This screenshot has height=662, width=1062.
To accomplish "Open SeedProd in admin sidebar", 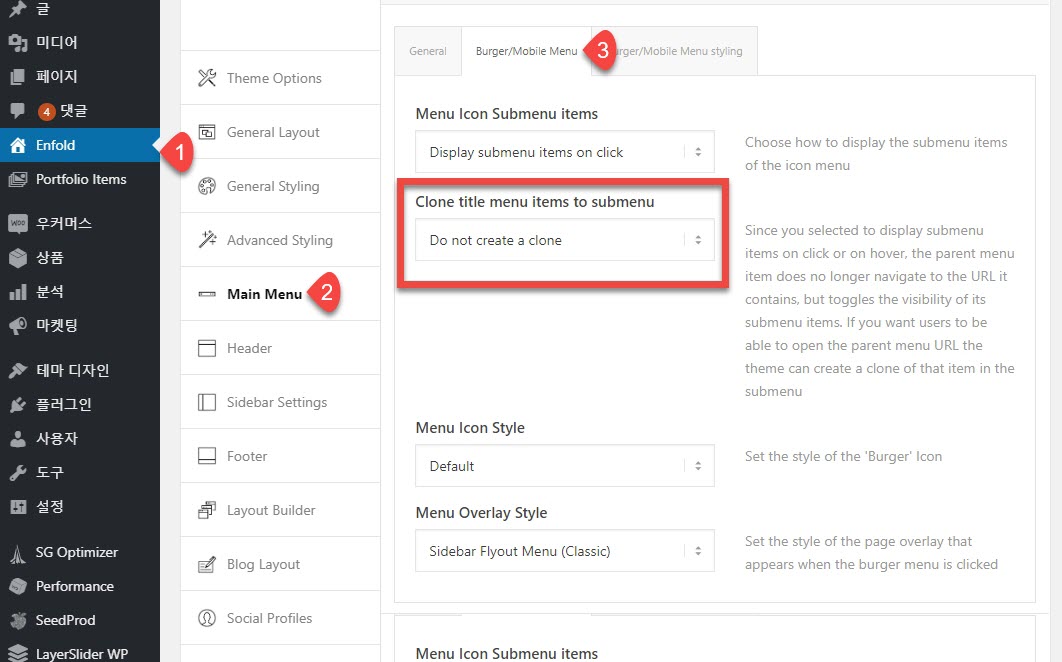I will pos(80,620).
